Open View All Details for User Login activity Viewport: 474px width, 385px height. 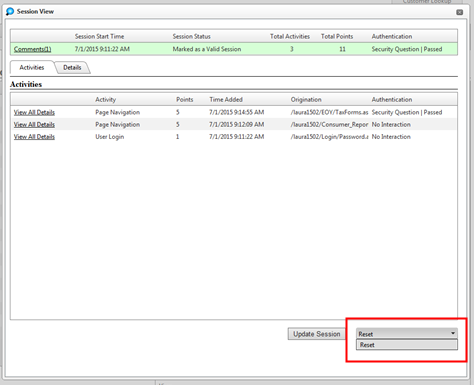[x=34, y=137]
